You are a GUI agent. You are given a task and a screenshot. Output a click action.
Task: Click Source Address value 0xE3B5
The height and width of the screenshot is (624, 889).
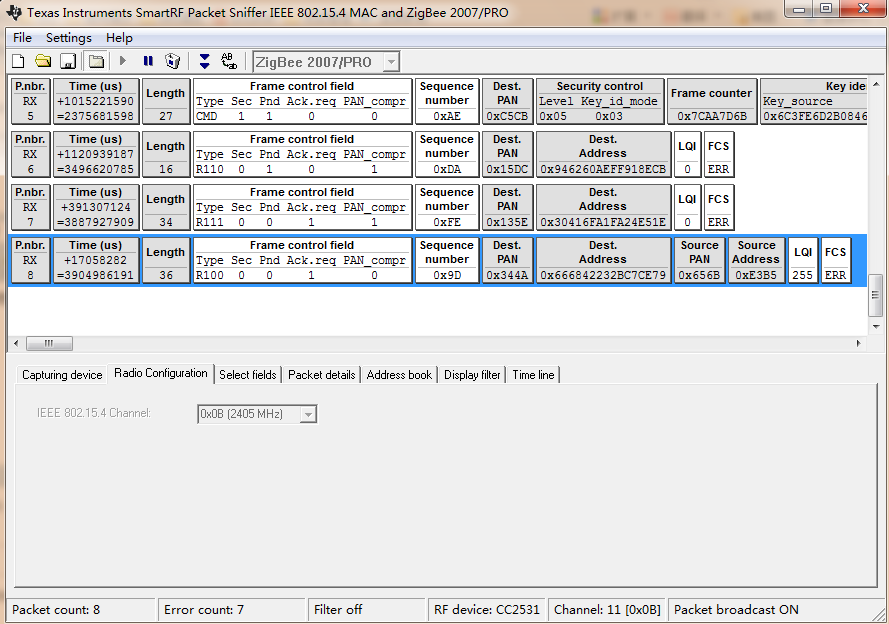(x=756, y=275)
